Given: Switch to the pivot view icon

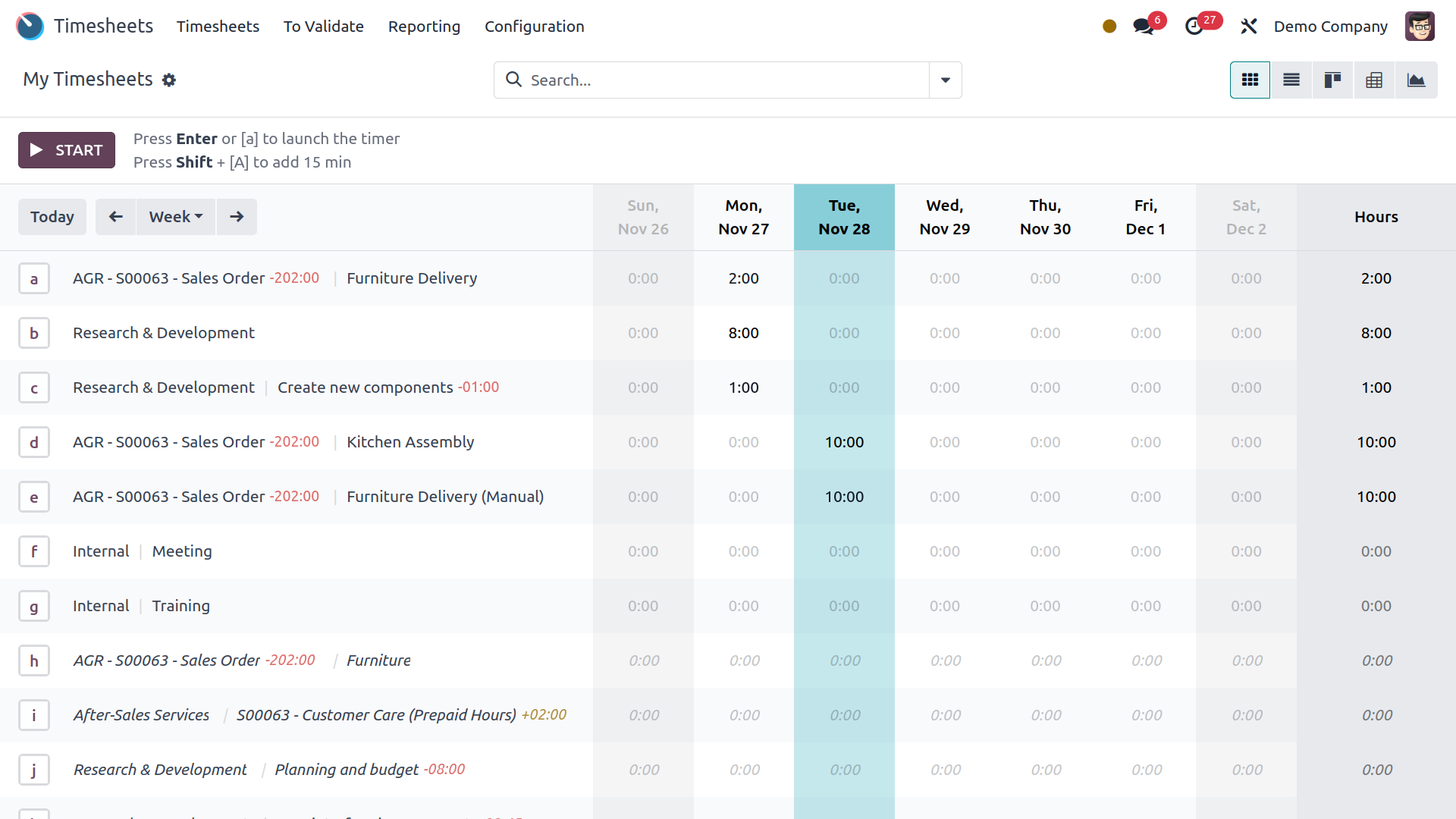Looking at the screenshot, I should click(1374, 80).
